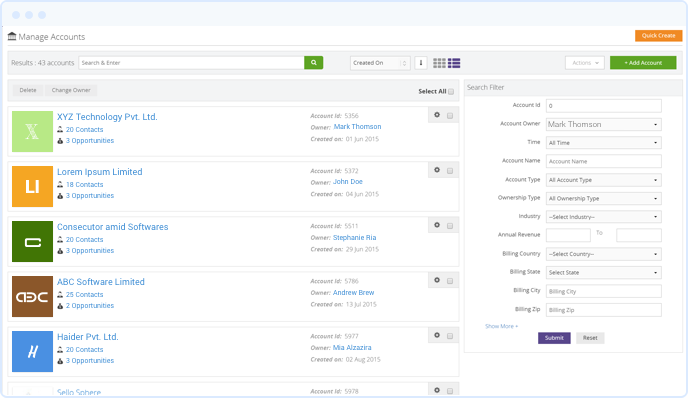Open gear settings for XYZ Technology Pvt. Ltd.
Screen dimensions: 688x398
point(437,115)
